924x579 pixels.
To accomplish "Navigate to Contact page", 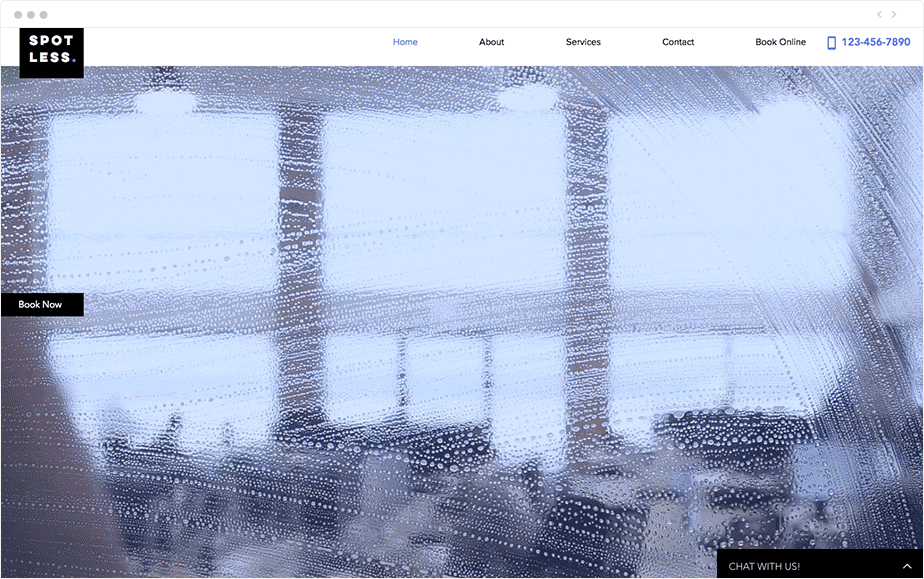I will tap(678, 42).
